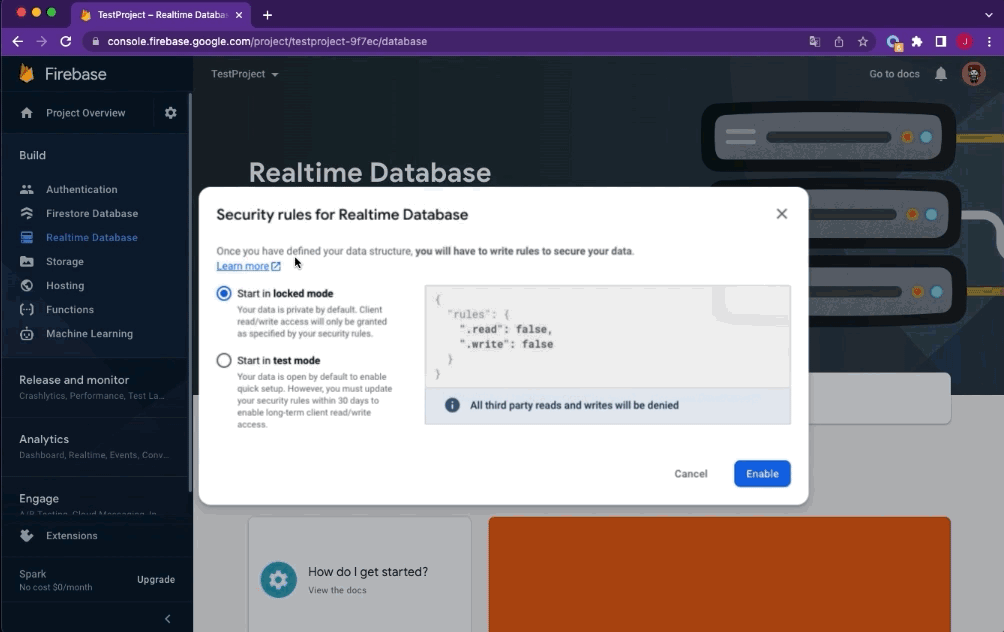
Task: Click the Hosting globe icon
Action: point(26,286)
